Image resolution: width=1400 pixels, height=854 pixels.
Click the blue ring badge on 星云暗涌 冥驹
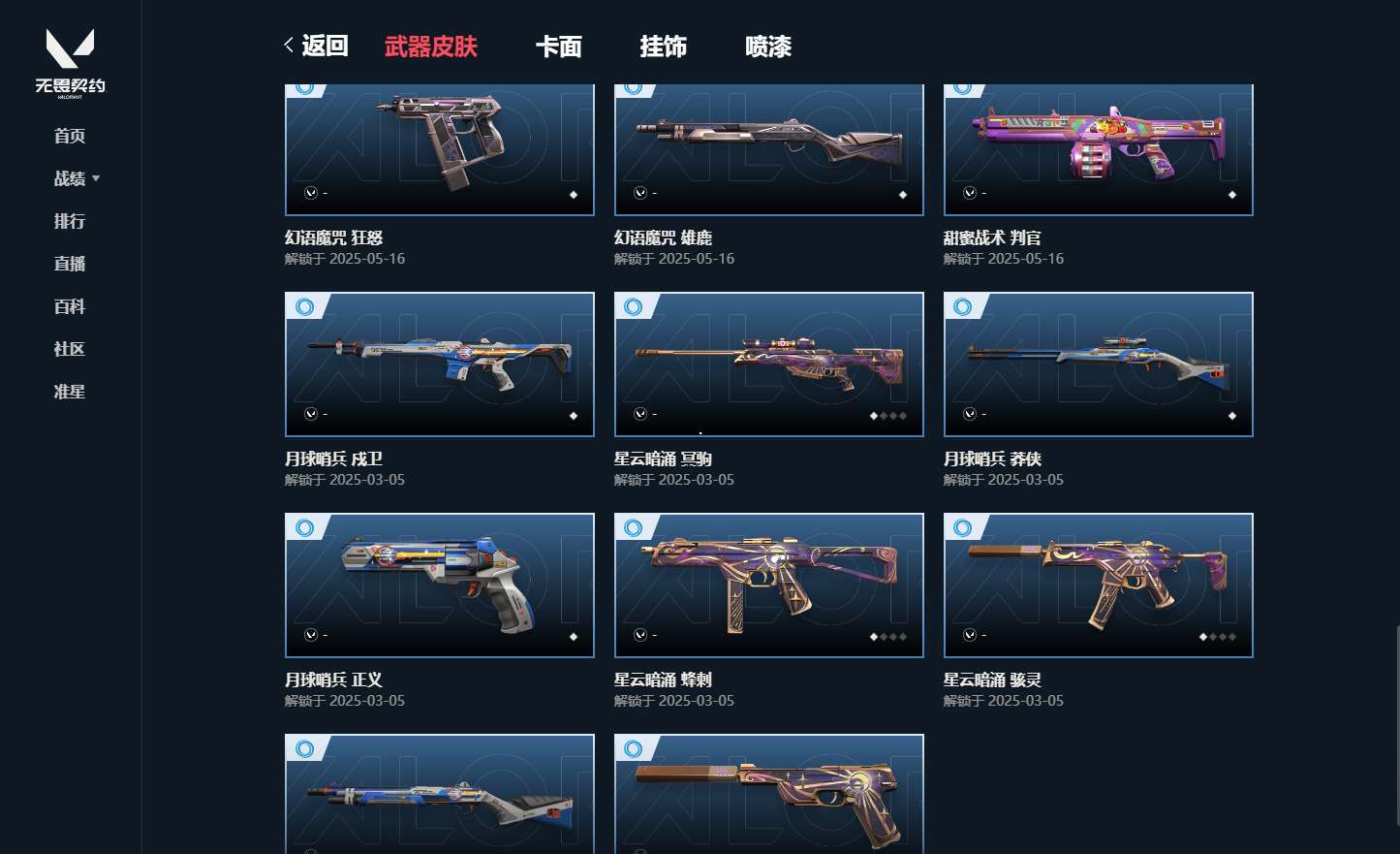pos(634,307)
